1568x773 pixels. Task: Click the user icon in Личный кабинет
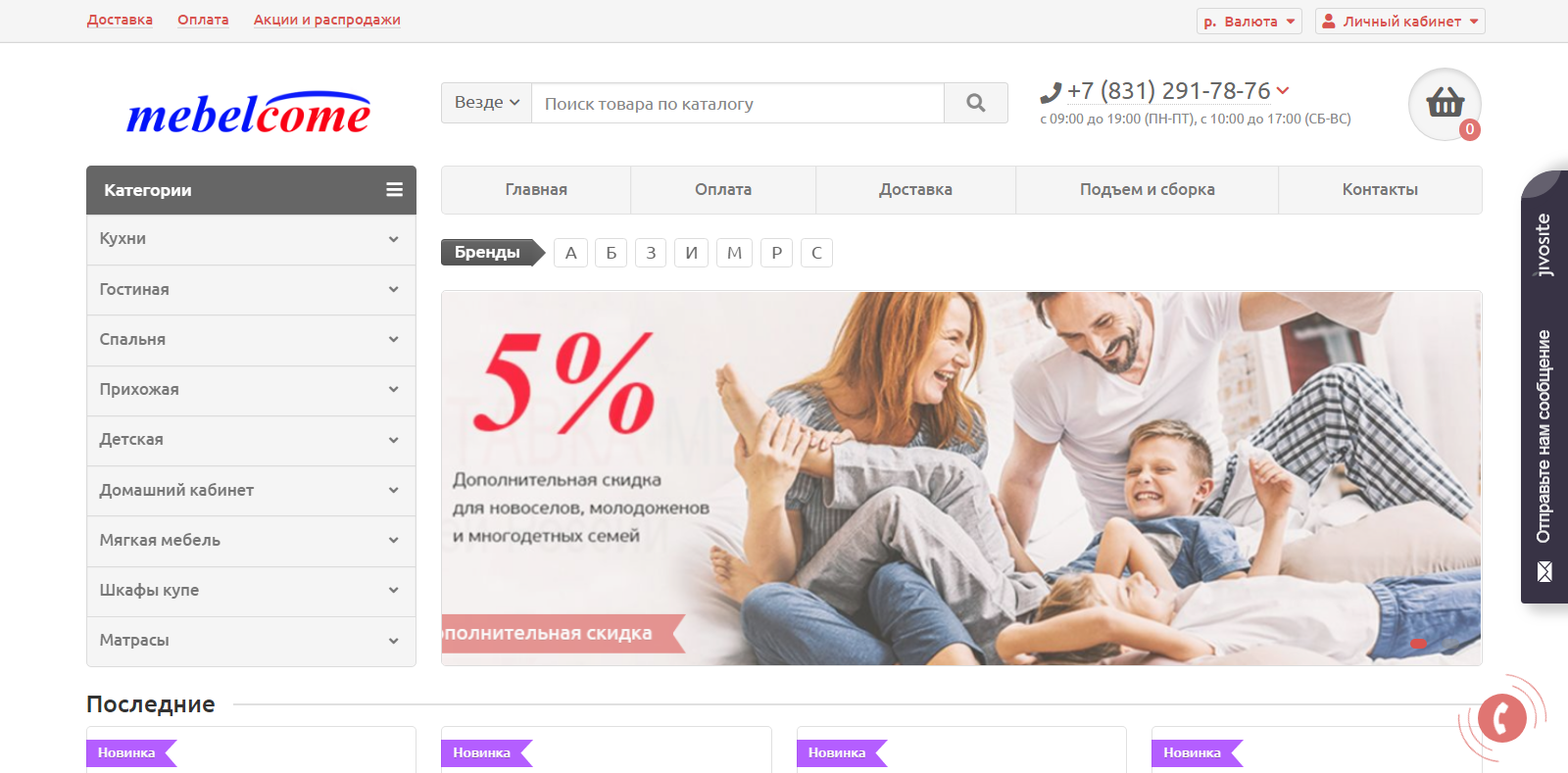[1329, 21]
